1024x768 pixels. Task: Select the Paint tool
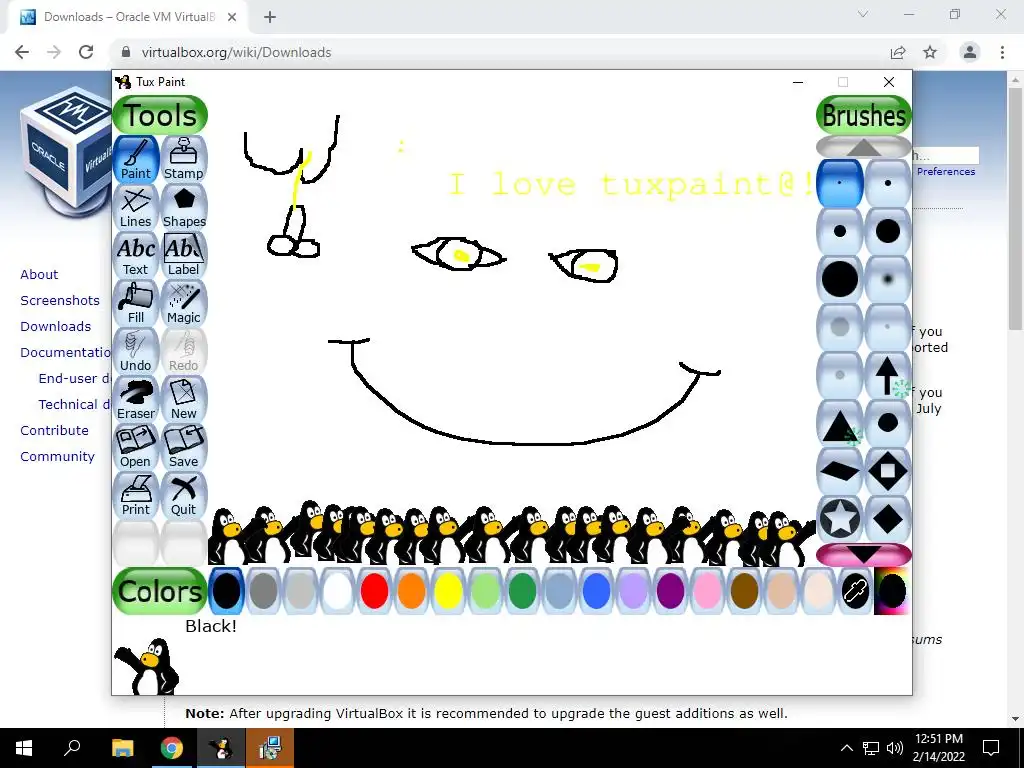tap(136, 159)
